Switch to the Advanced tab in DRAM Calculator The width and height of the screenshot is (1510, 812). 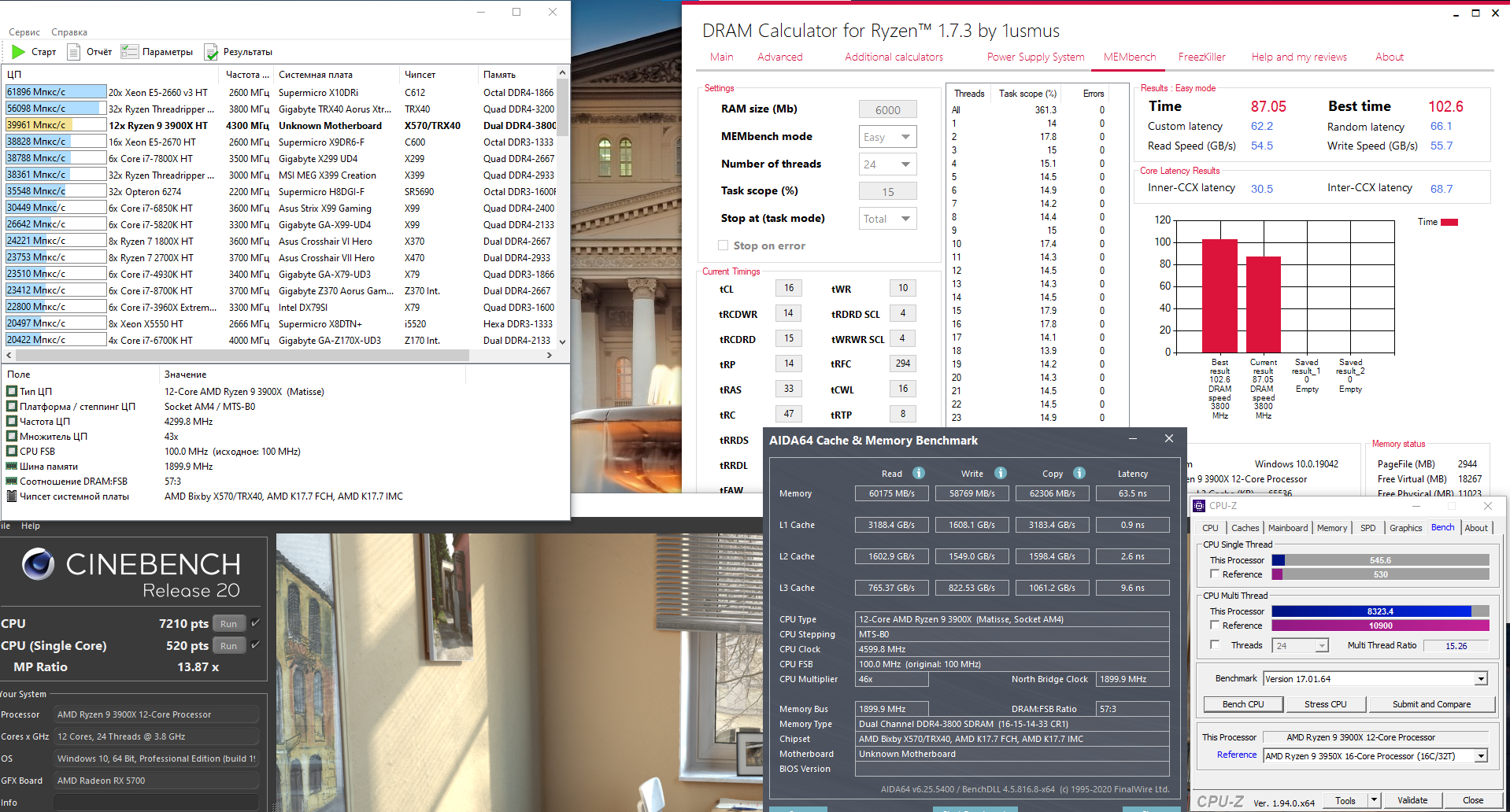[x=780, y=57]
